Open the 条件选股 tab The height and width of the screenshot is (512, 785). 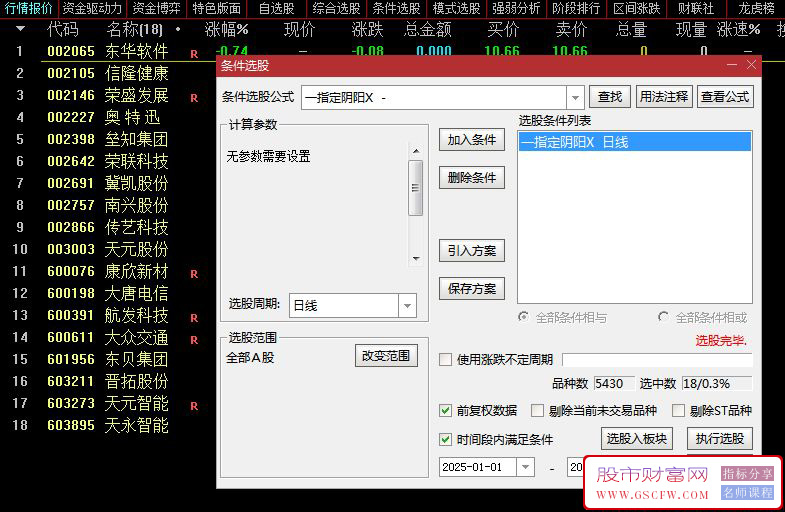point(397,9)
